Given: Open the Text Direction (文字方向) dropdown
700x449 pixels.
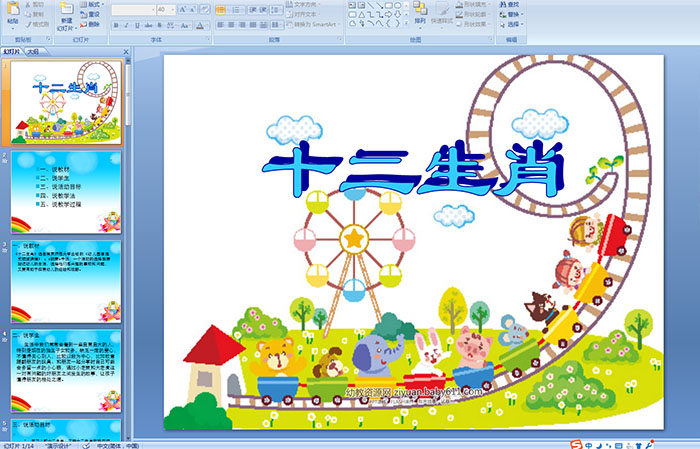Looking at the screenshot, I should tap(304, 4).
